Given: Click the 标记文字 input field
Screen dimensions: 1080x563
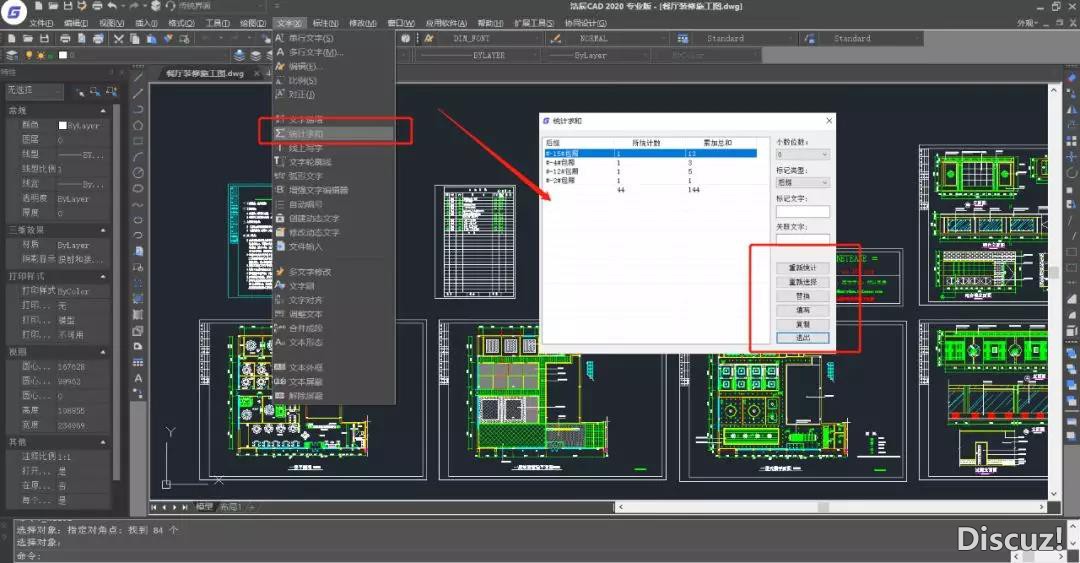Looking at the screenshot, I should click(802, 212).
